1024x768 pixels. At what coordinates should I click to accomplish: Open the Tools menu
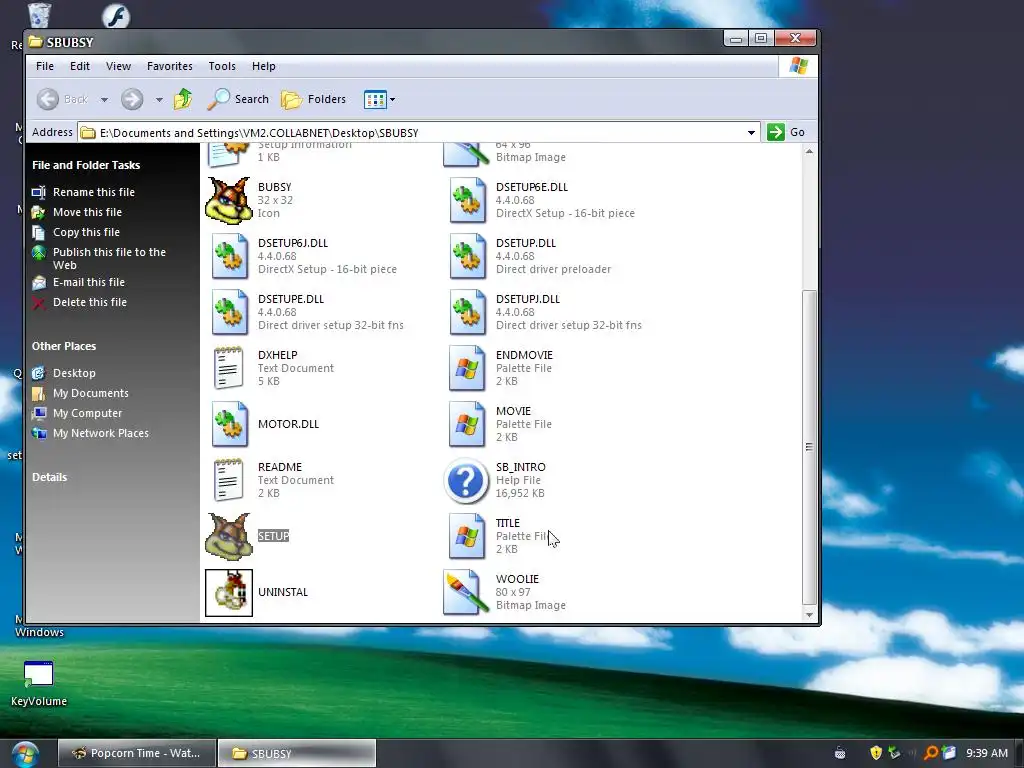222,66
